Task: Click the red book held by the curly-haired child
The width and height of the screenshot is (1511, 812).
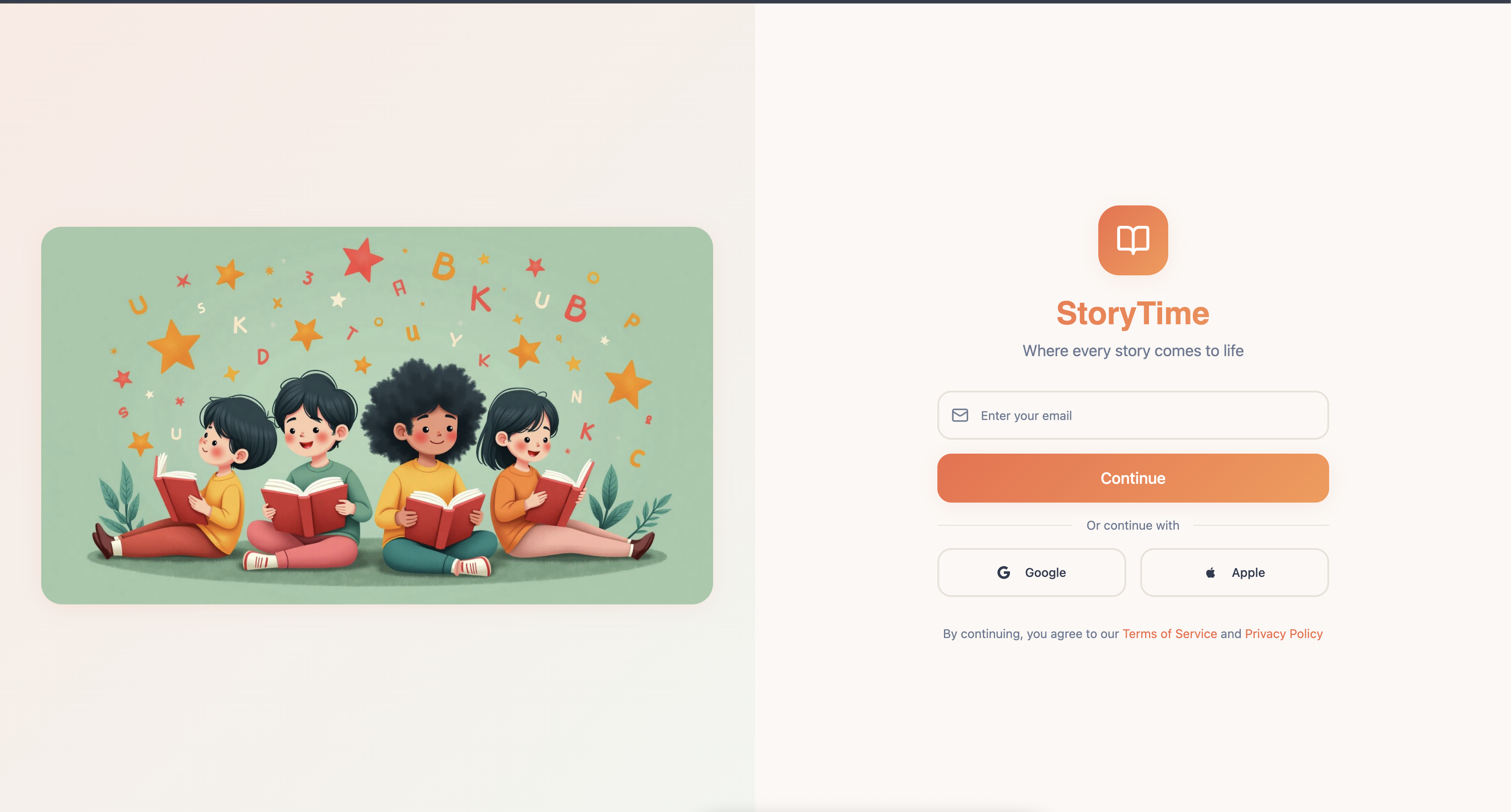Action: (444, 517)
